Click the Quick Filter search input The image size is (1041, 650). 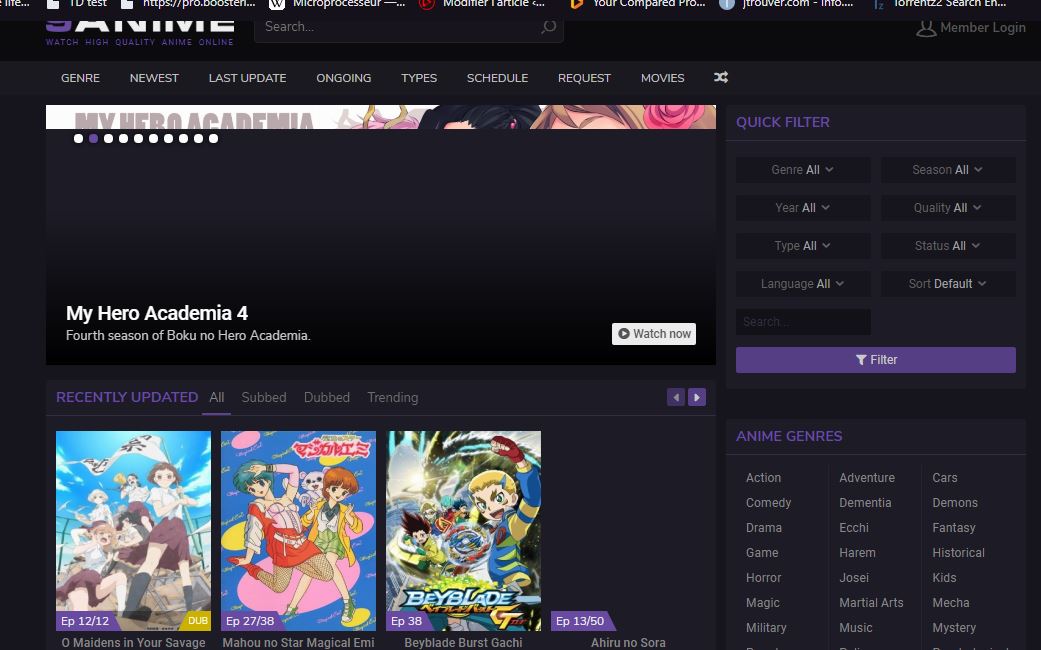click(803, 322)
